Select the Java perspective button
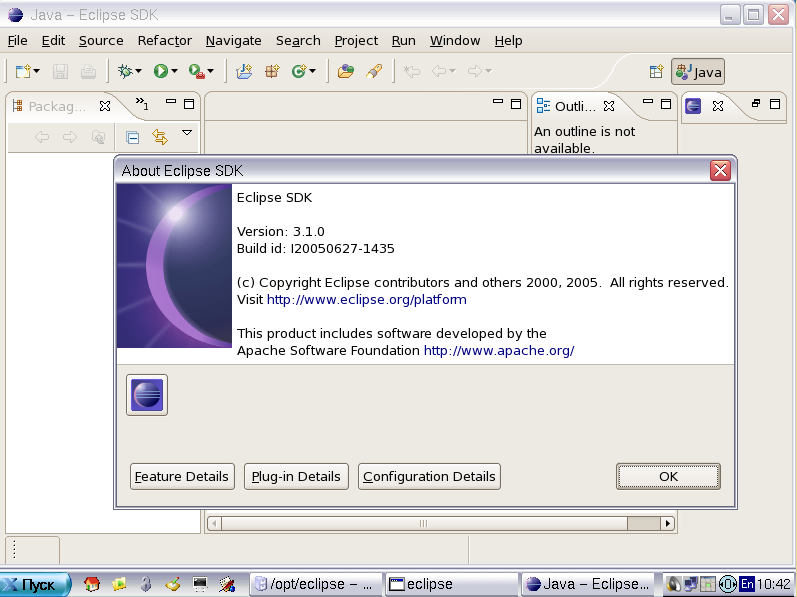 [x=698, y=72]
